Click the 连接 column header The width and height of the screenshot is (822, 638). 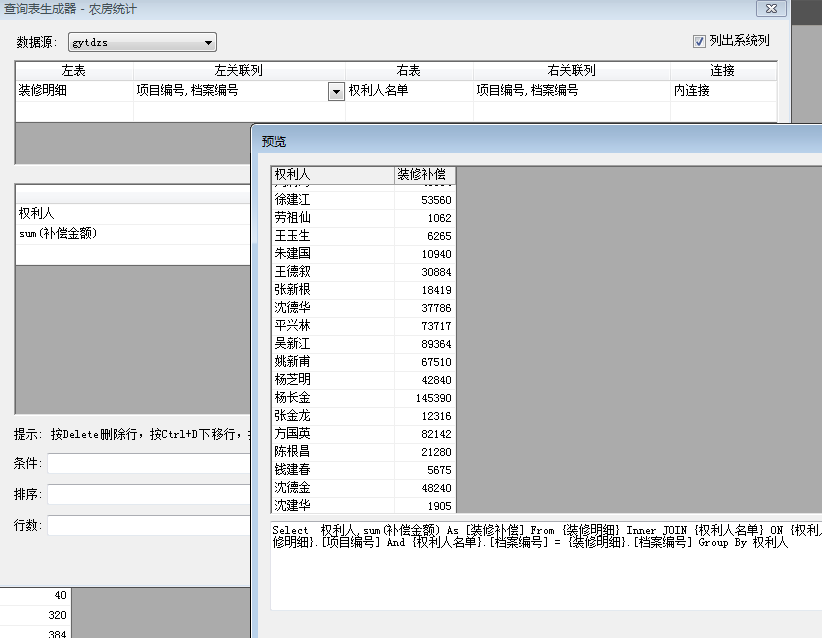click(722, 71)
